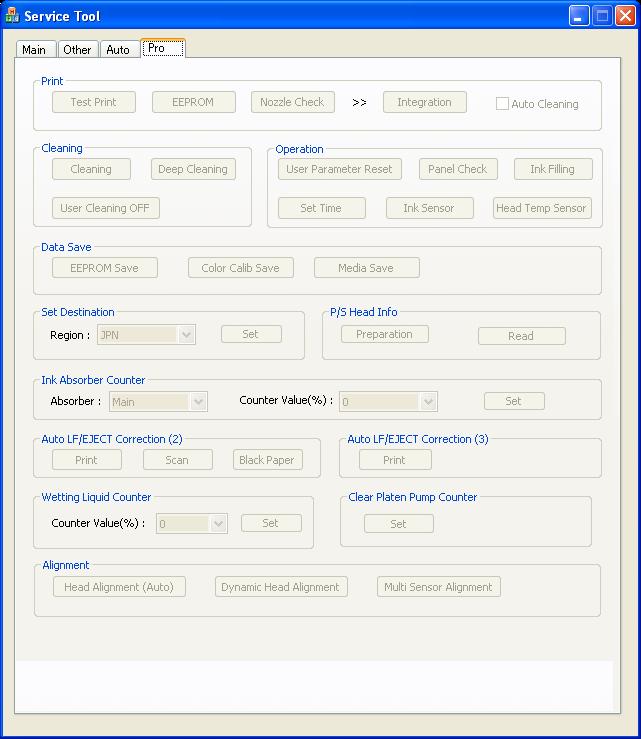Click Dynamic Head Alignment
The height and width of the screenshot is (739, 641).
[280, 587]
